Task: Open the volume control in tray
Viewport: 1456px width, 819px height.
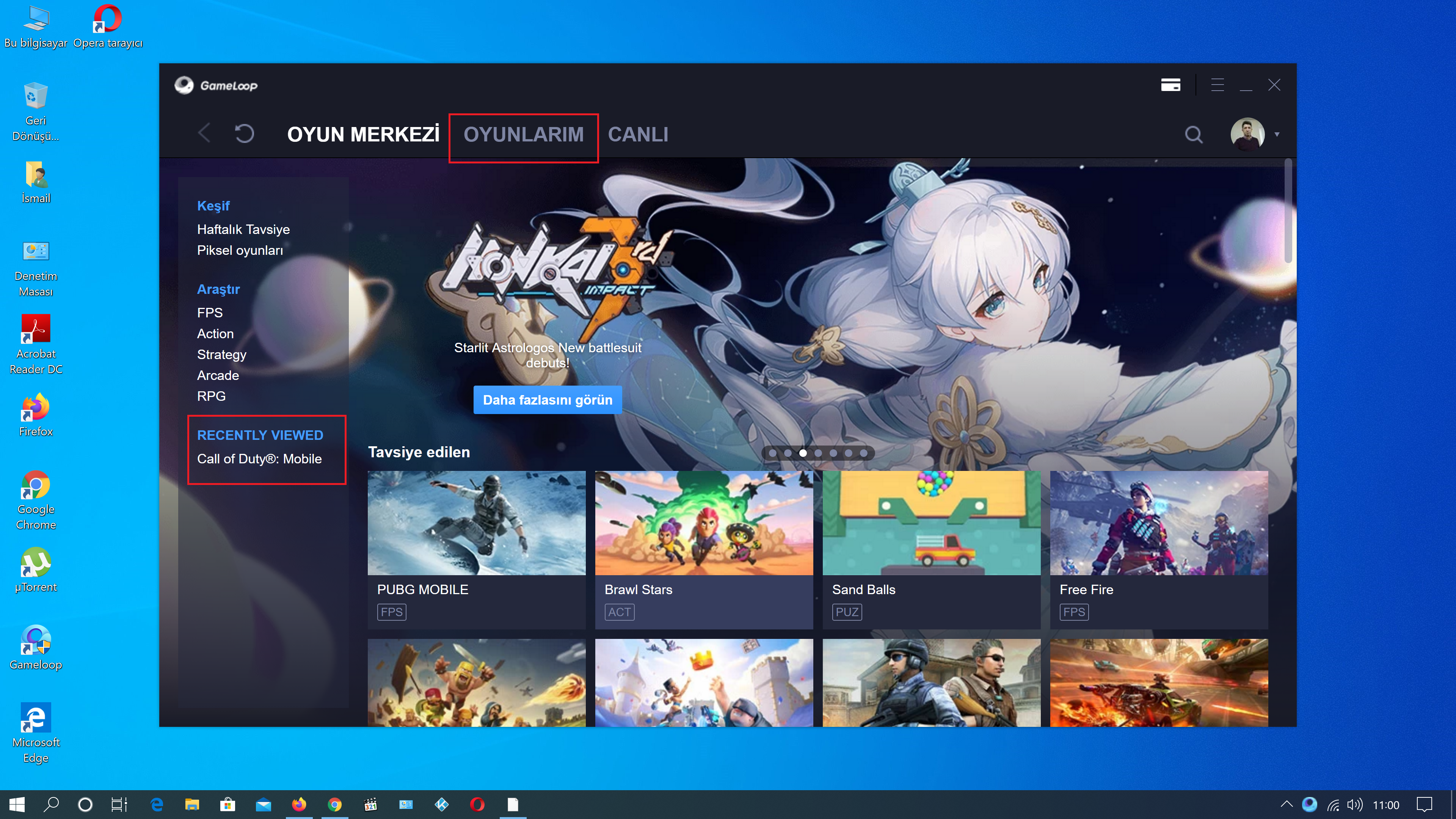Action: pos(1355,804)
